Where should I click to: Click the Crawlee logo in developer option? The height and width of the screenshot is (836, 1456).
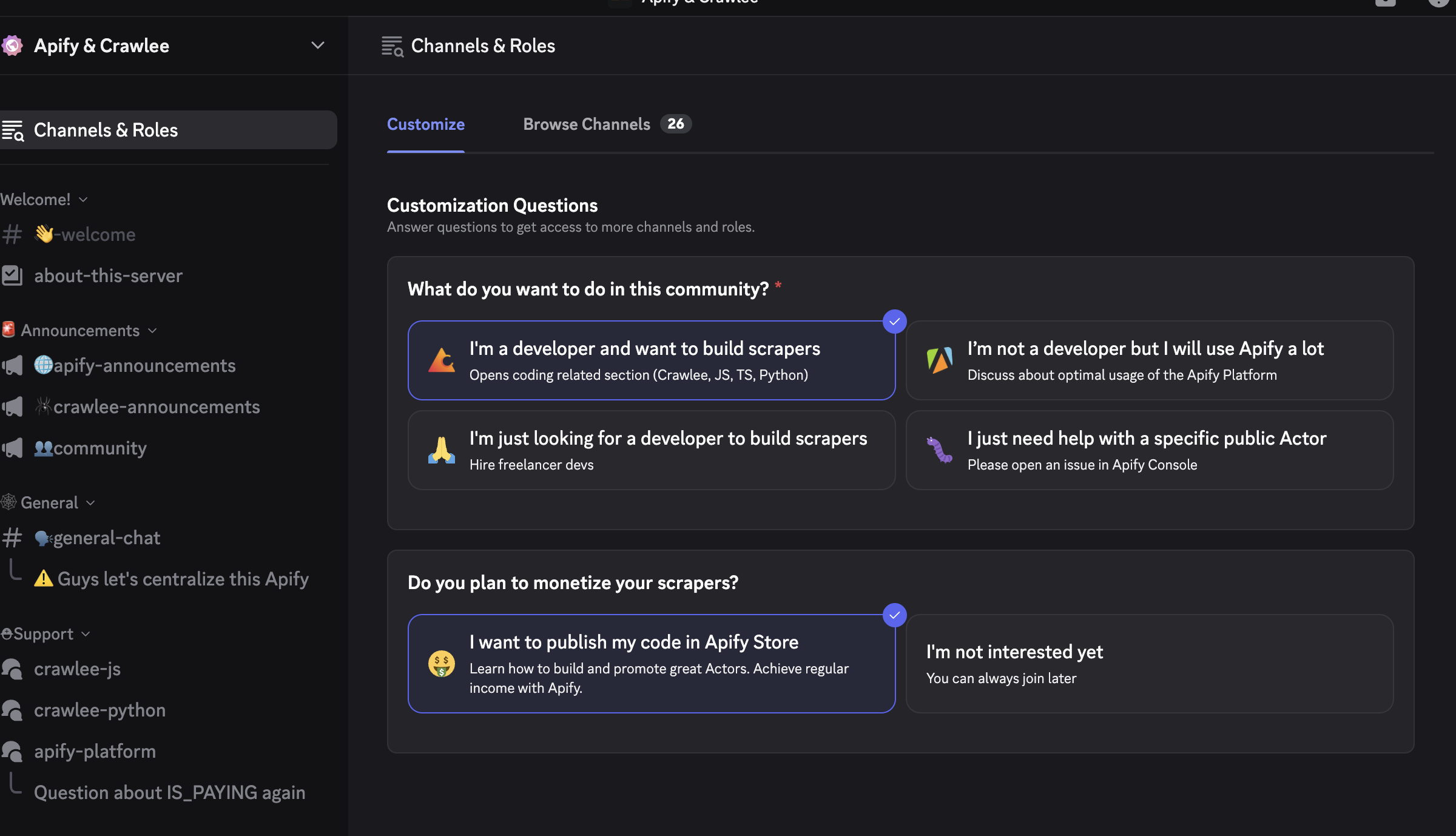(442, 360)
